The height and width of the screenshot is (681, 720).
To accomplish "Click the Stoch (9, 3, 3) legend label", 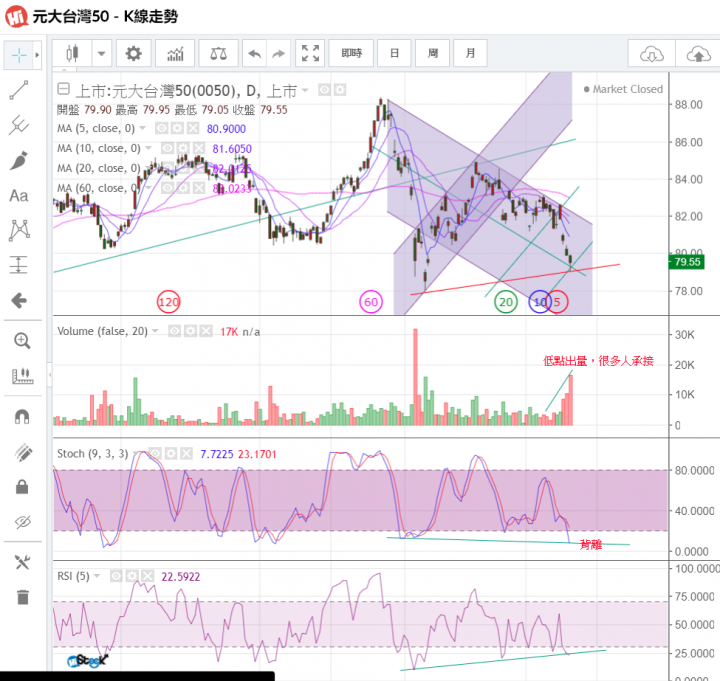I will pyautogui.click(x=92, y=454).
